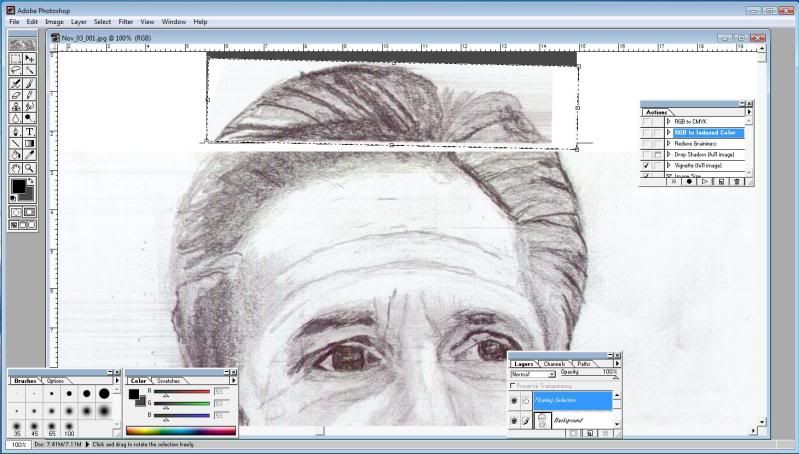The width and height of the screenshot is (799, 454).
Task: Switch to the Paths tab
Action: click(x=583, y=364)
